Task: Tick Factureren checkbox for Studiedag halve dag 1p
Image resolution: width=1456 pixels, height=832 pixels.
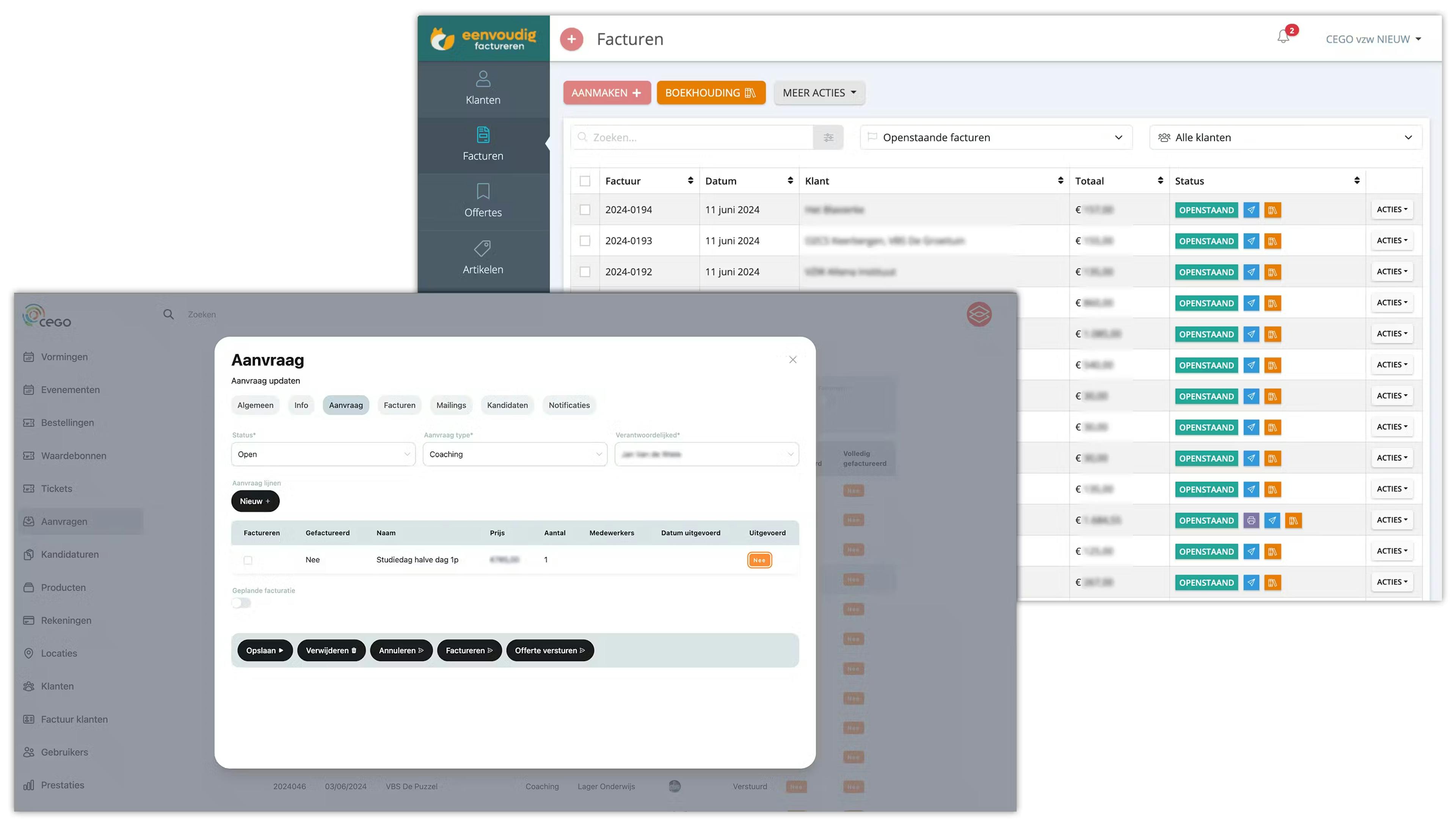Action: (x=248, y=560)
